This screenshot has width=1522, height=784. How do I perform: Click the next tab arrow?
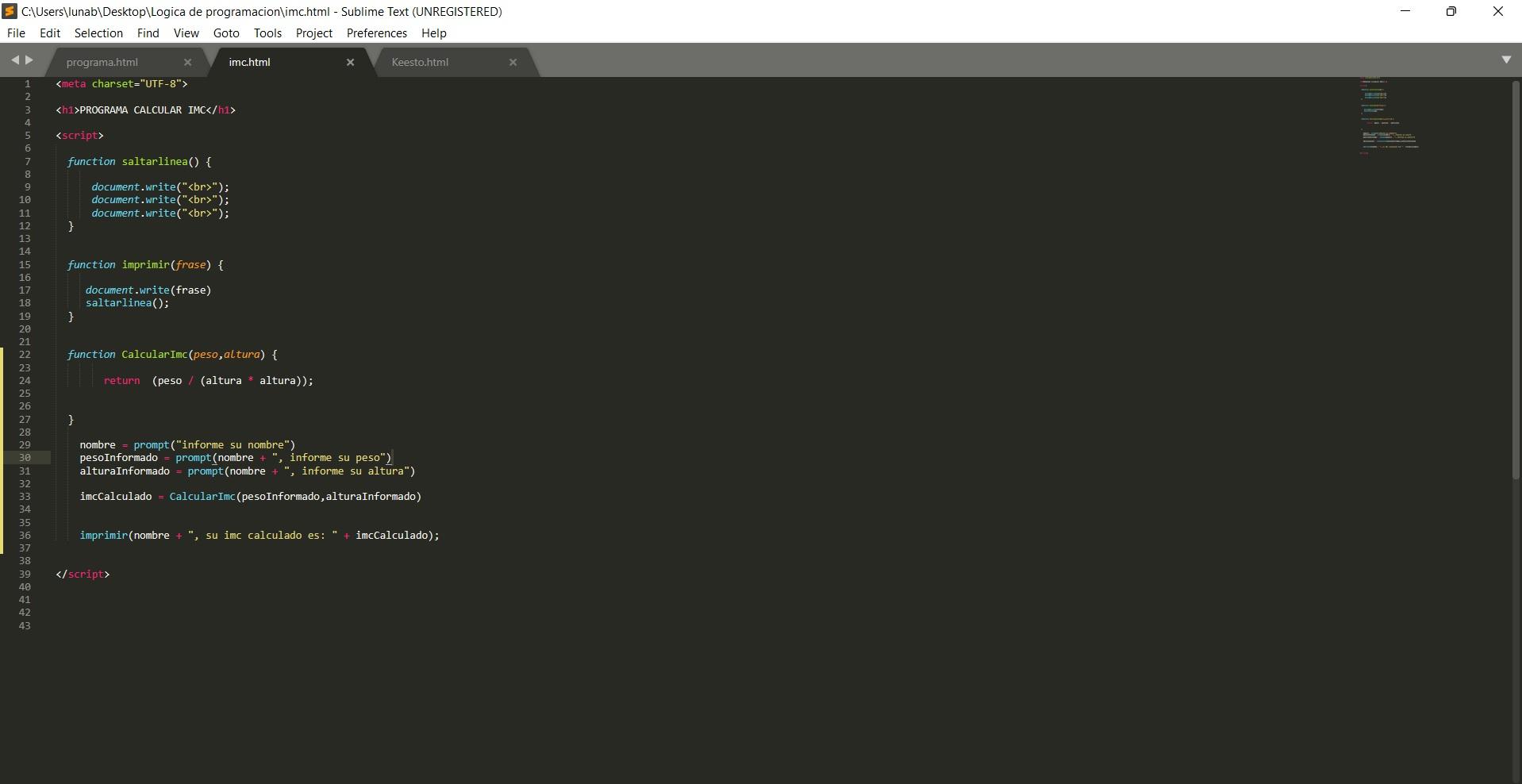[x=29, y=60]
